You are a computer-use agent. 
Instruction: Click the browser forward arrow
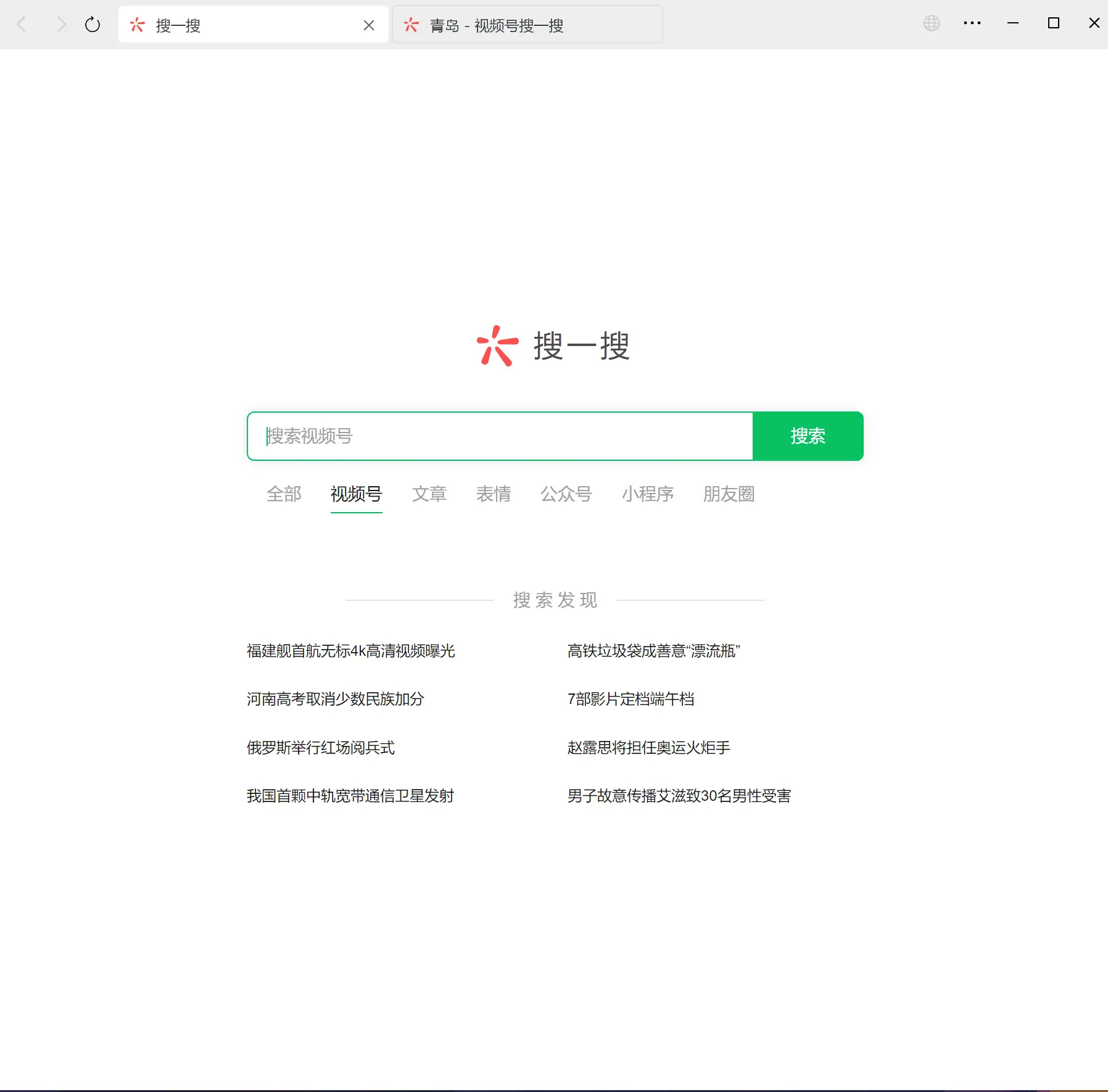point(61,25)
